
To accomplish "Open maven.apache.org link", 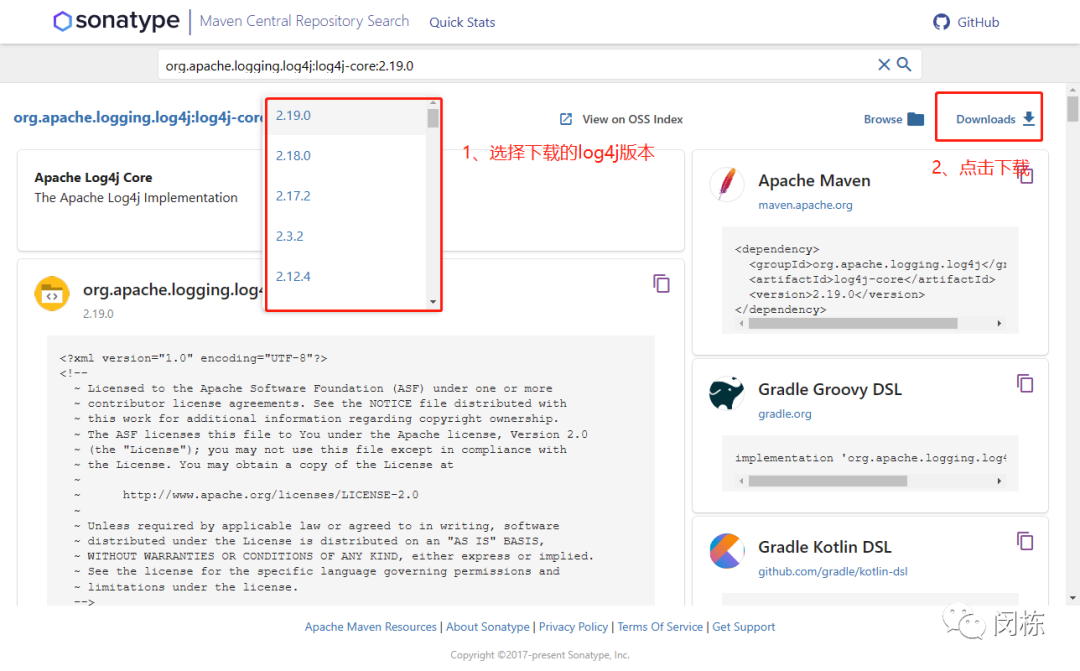I will [805, 205].
